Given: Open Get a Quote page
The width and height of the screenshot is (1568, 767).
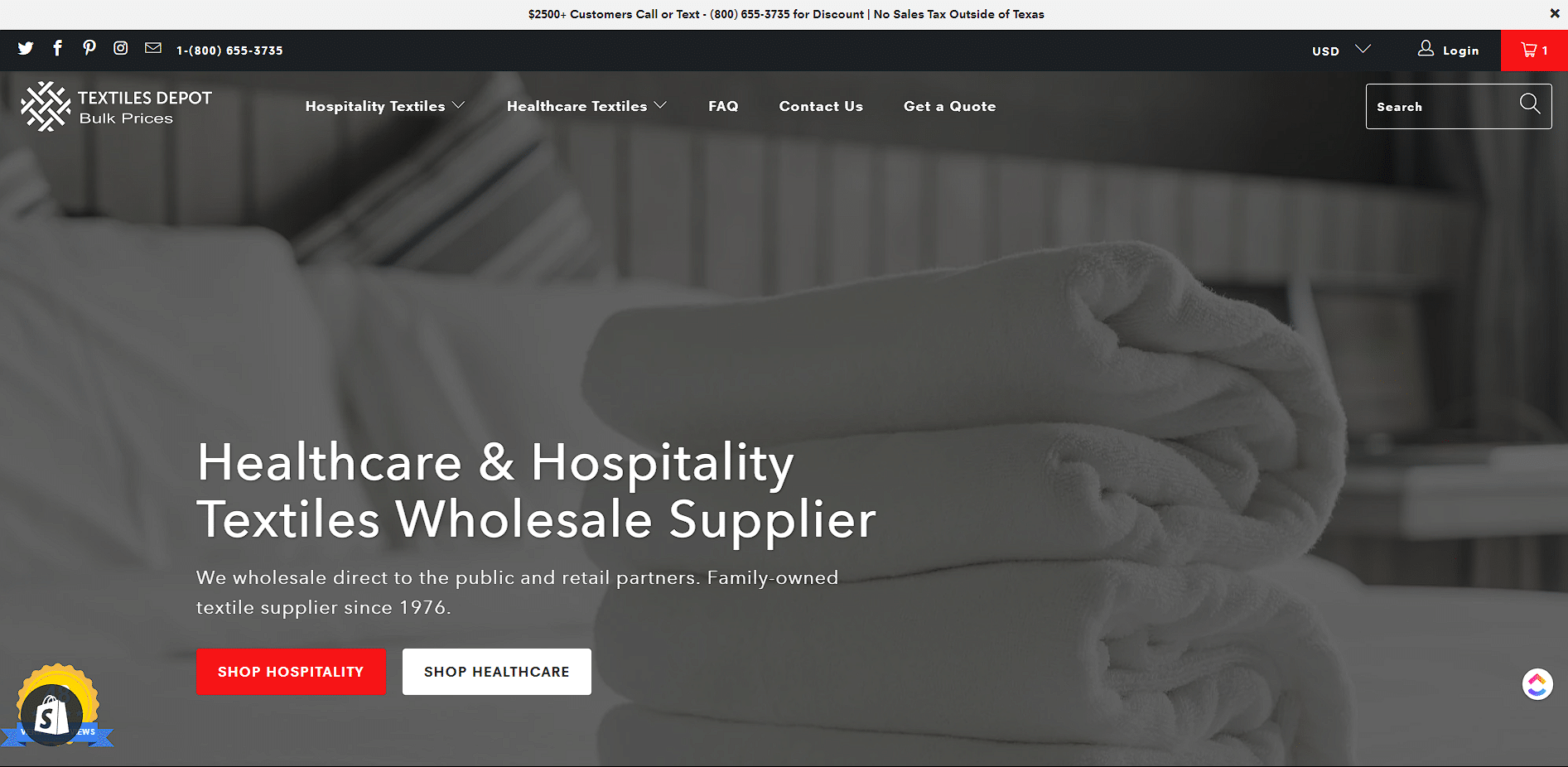Looking at the screenshot, I should click(949, 106).
